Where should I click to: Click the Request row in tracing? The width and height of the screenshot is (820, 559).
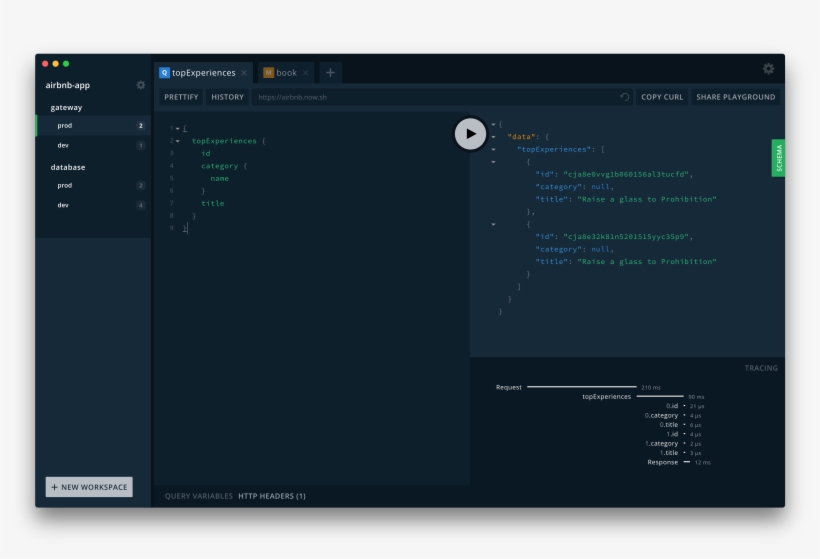(578, 387)
